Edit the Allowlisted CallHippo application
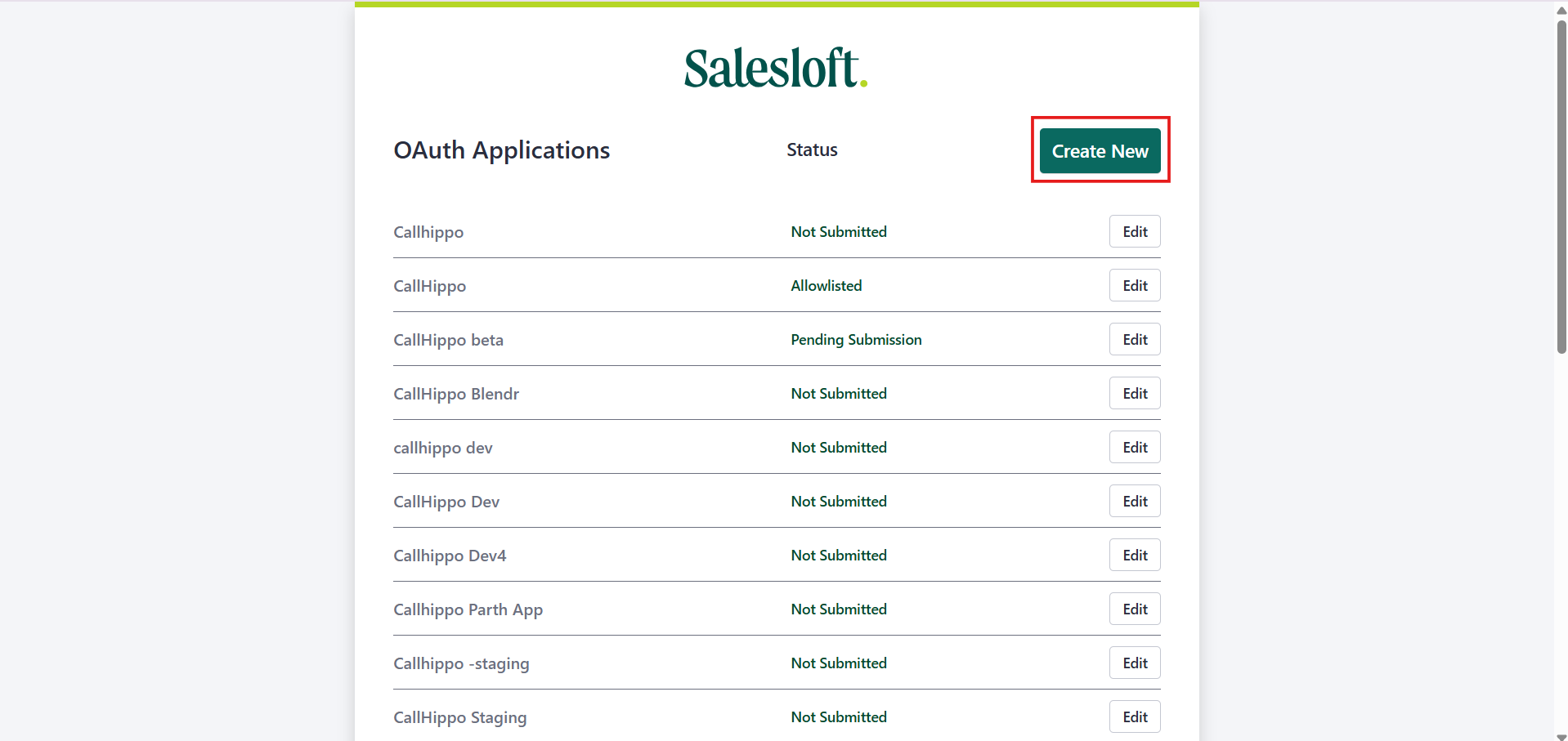This screenshot has height=741, width=1568. (x=1135, y=285)
